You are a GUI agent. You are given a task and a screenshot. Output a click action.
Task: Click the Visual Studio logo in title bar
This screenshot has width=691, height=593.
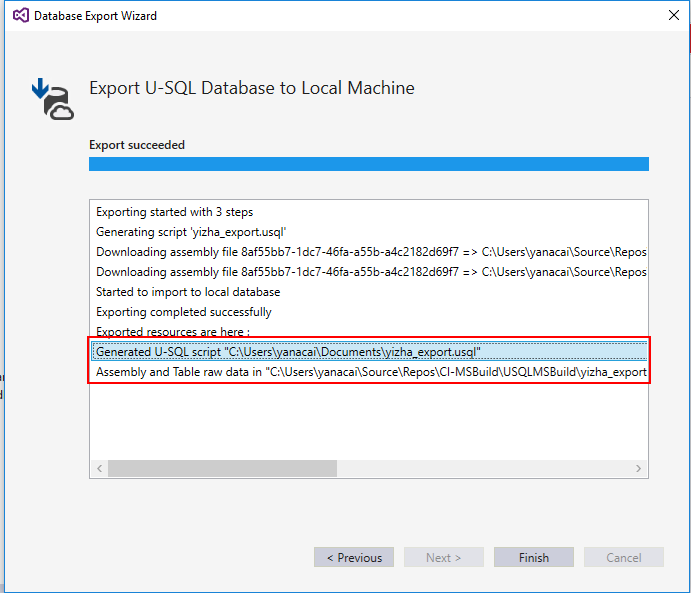pos(21,15)
